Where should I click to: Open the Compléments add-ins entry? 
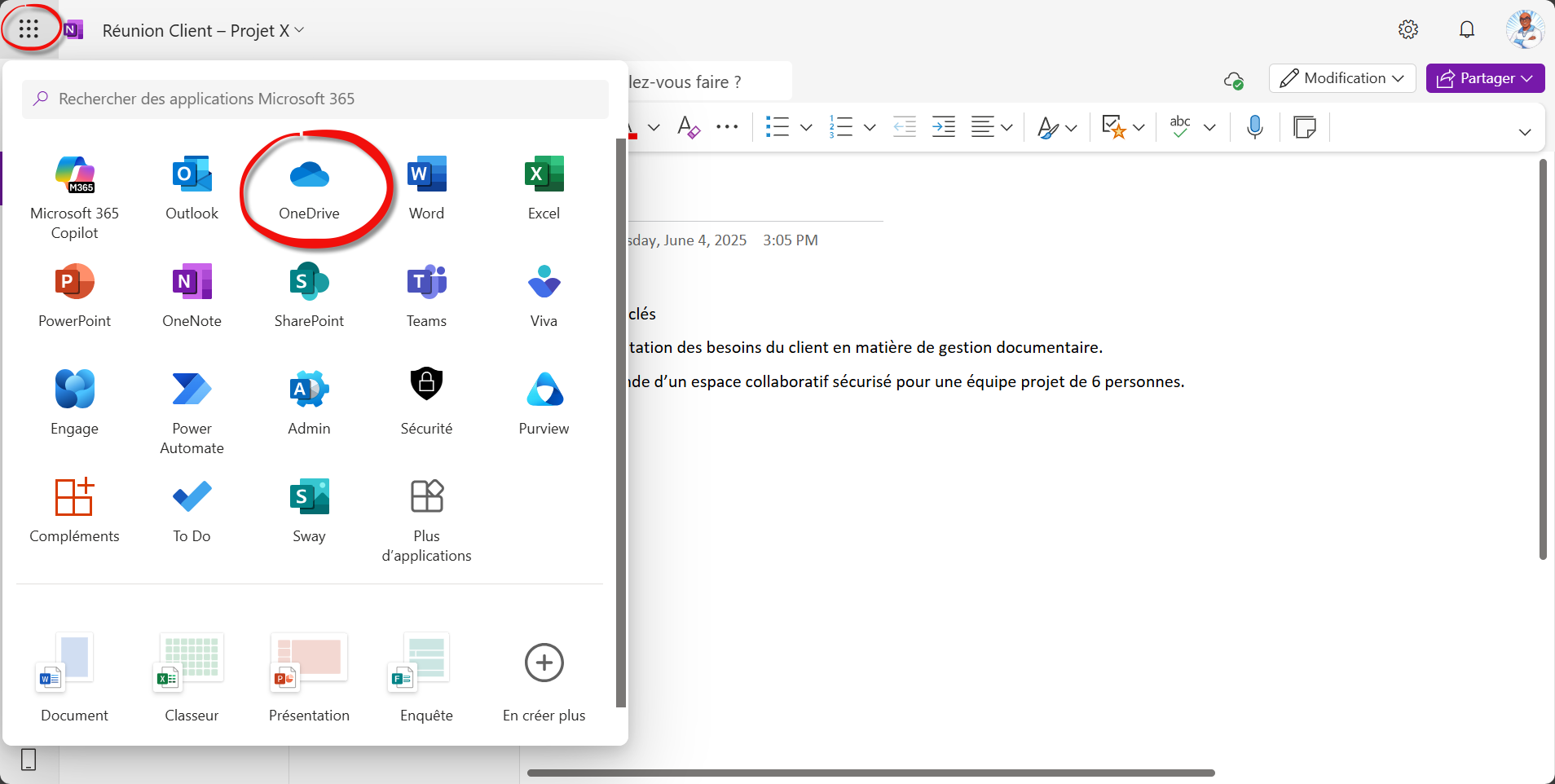74,510
